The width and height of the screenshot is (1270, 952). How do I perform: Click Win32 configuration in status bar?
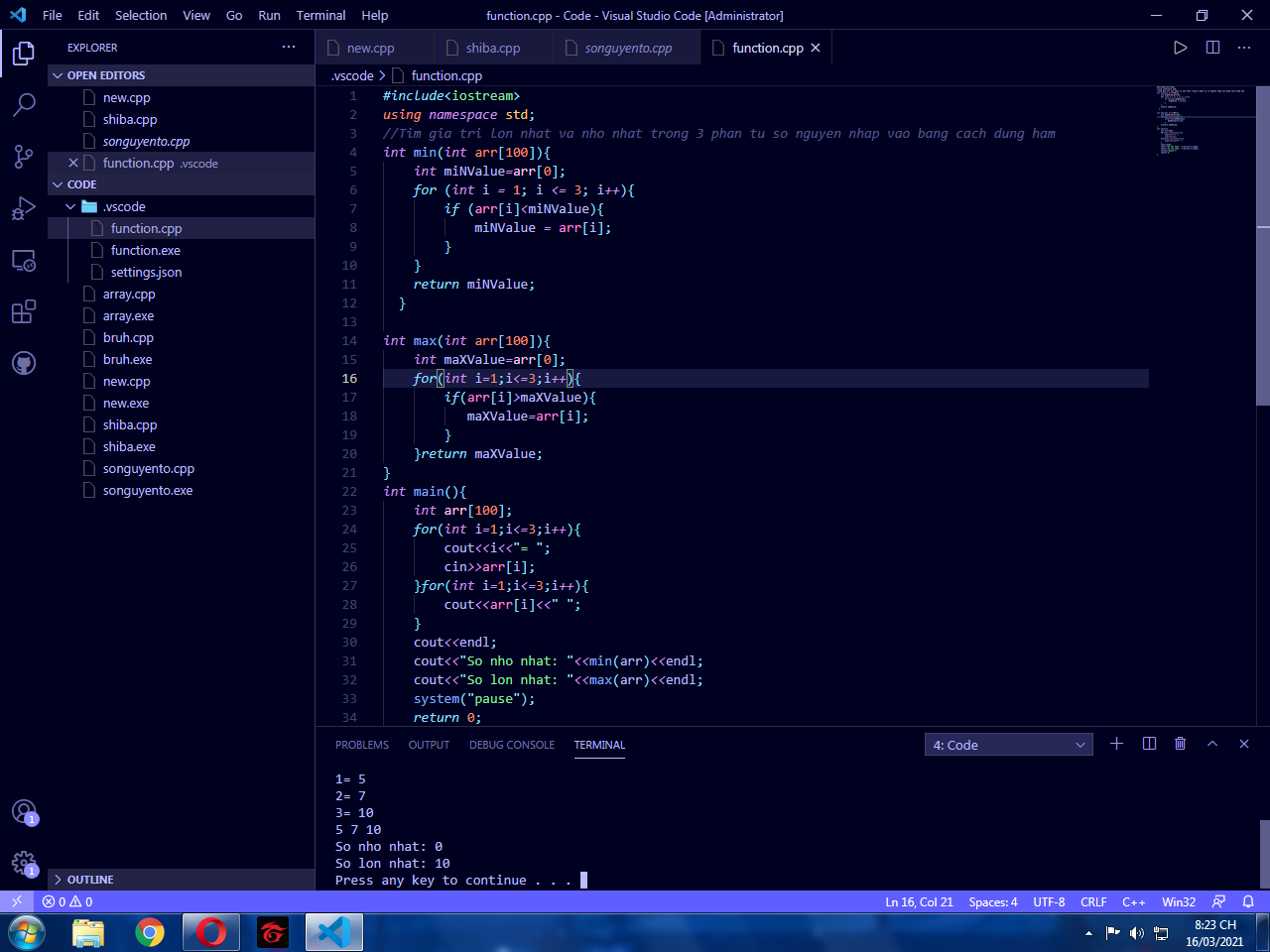click(x=1179, y=901)
